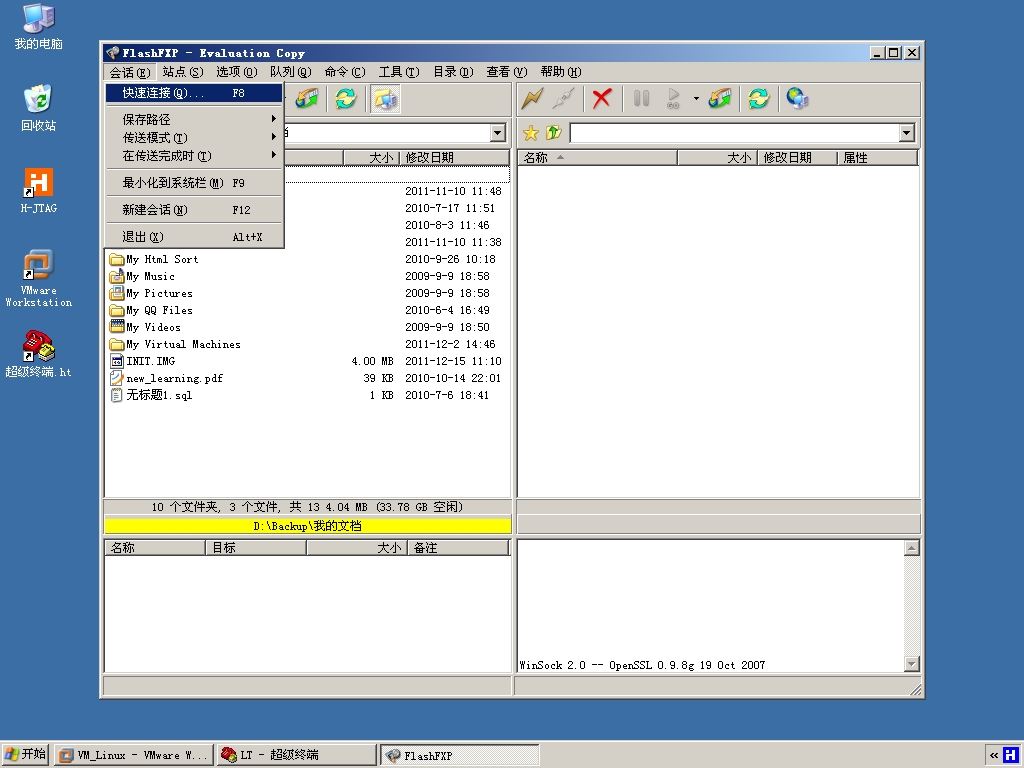Click the Disconnect plug icon
This screenshot has width=1024, height=768.
tap(564, 99)
